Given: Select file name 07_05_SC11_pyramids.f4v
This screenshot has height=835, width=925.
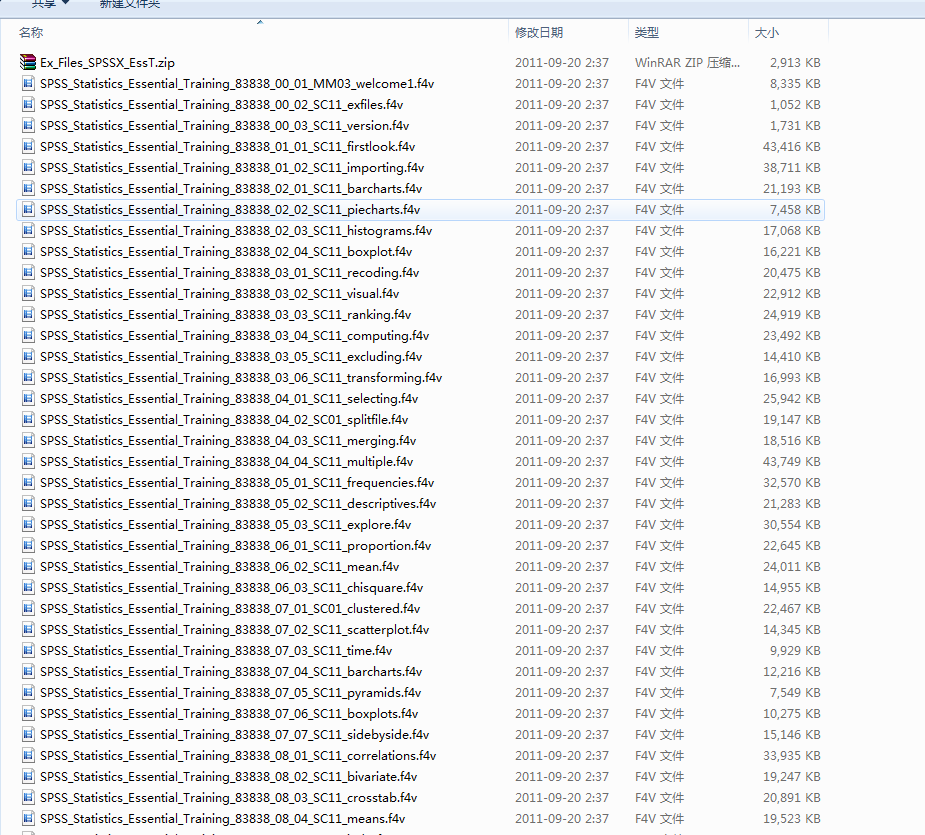Looking at the screenshot, I should click(231, 693).
